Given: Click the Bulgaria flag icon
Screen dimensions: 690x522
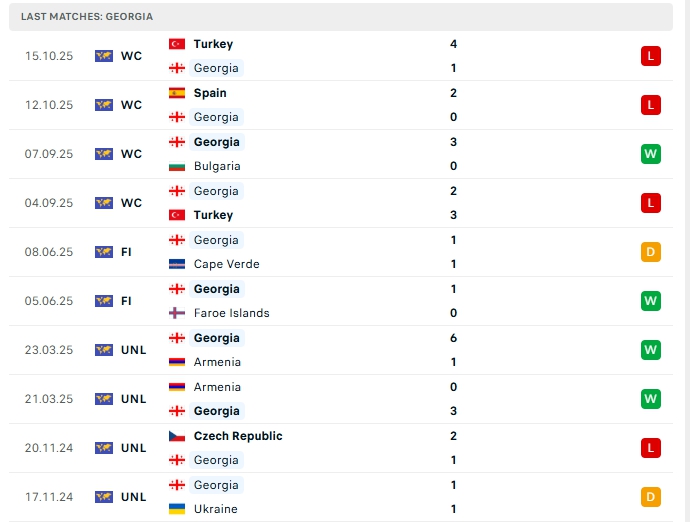Looking at the screenshot, I should click(x=177, y=166).
